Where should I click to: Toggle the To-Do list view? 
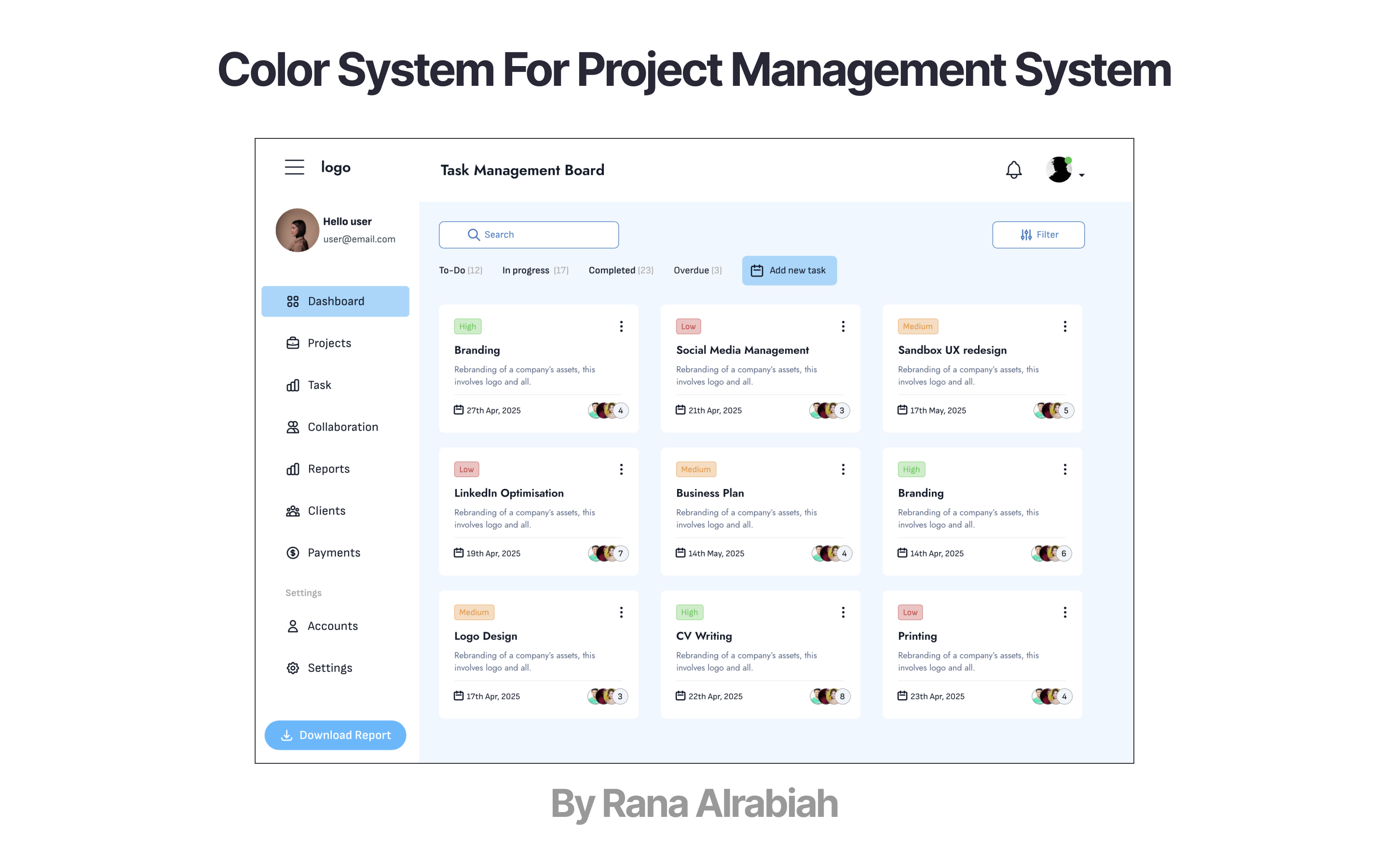(x=460, y=270)
